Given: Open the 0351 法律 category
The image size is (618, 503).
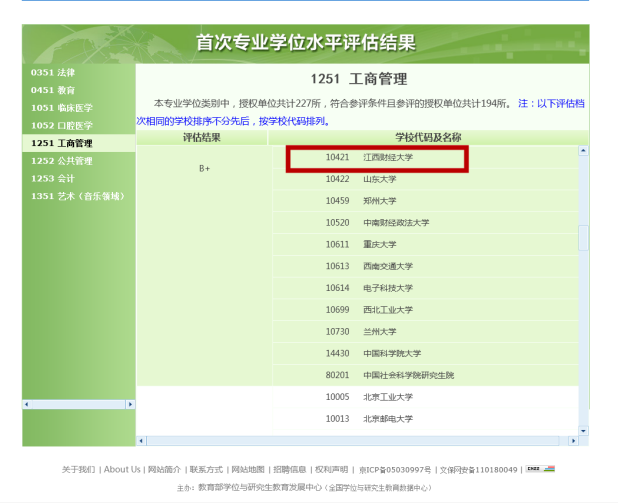Looking at the screenshot, I should tap(53, 73).
